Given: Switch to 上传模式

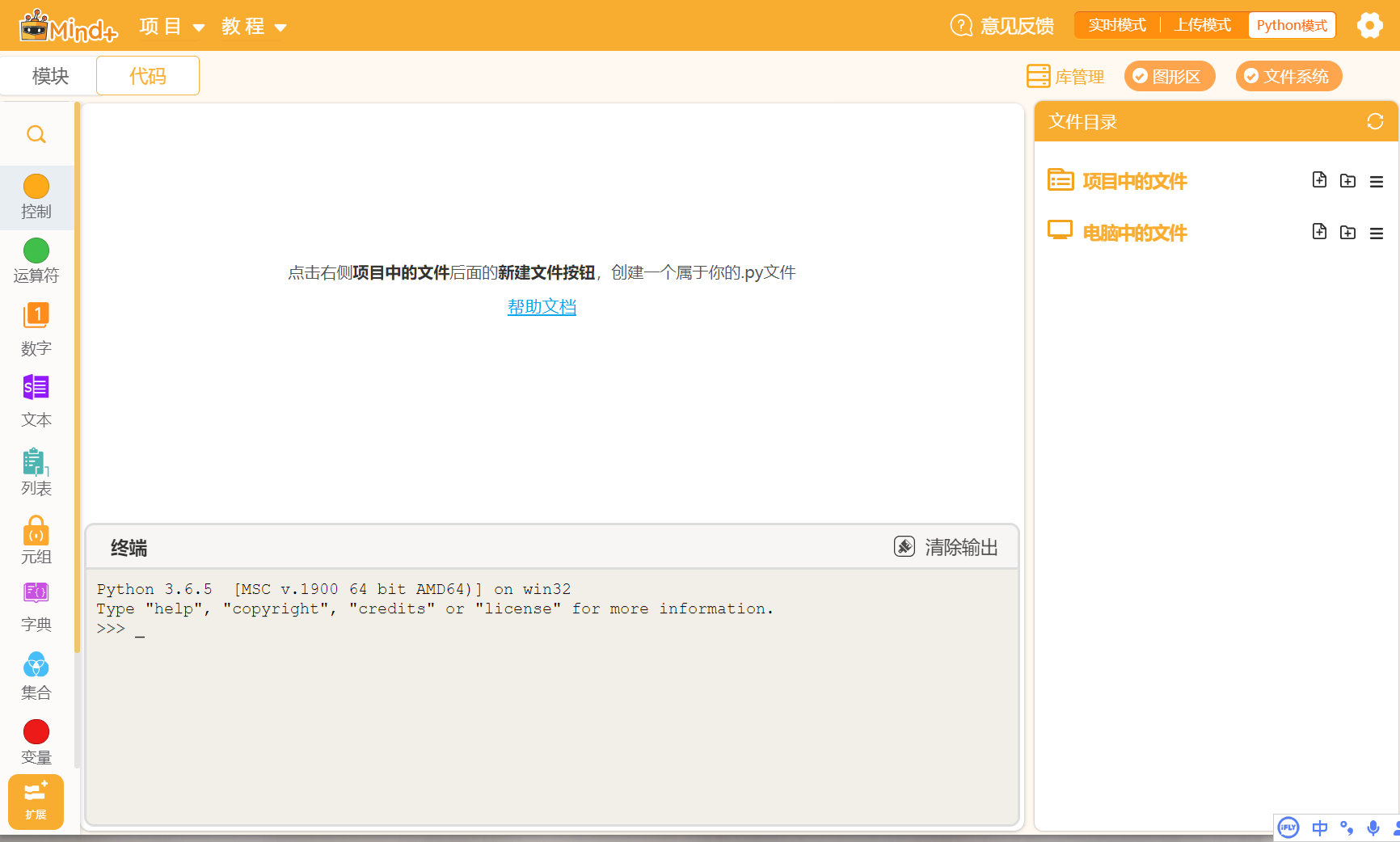Looking at the screenshot, I should point(1203,25).
